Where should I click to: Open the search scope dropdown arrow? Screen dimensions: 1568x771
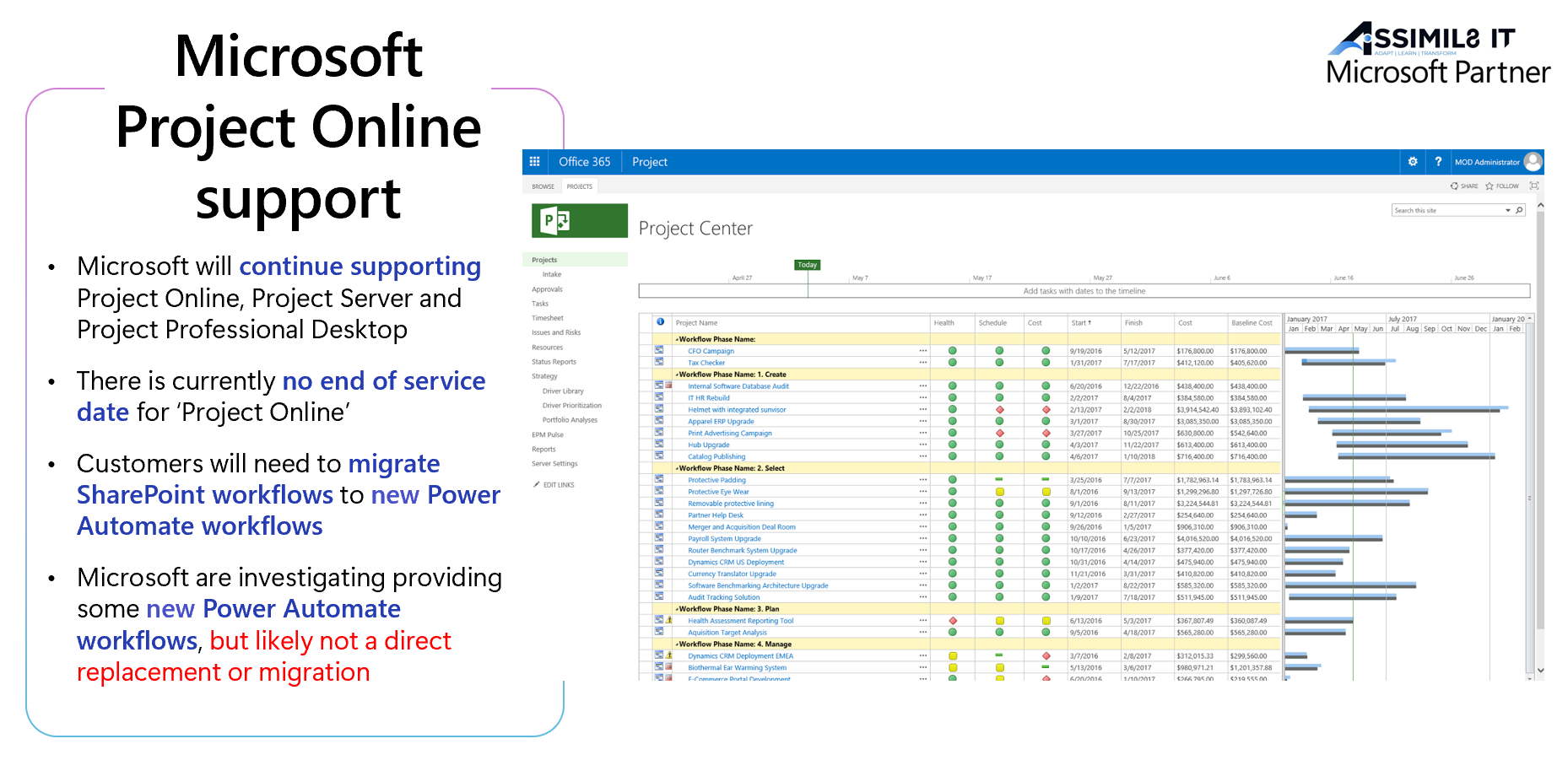(1508, 210)
